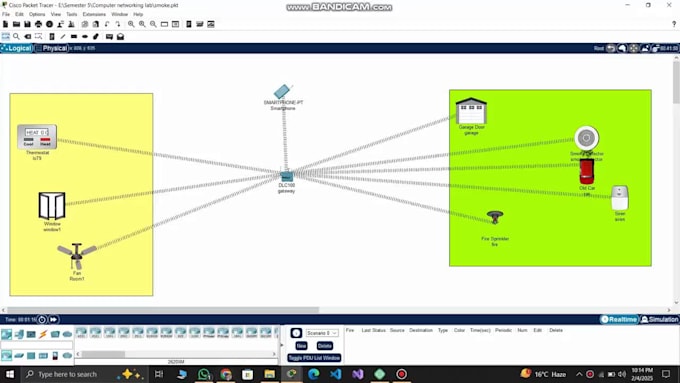Click the workspace vertical scrollbar thumb
The width and height of the screenshot is (680, 383).
pyautogui.click(x=676, y=82)
